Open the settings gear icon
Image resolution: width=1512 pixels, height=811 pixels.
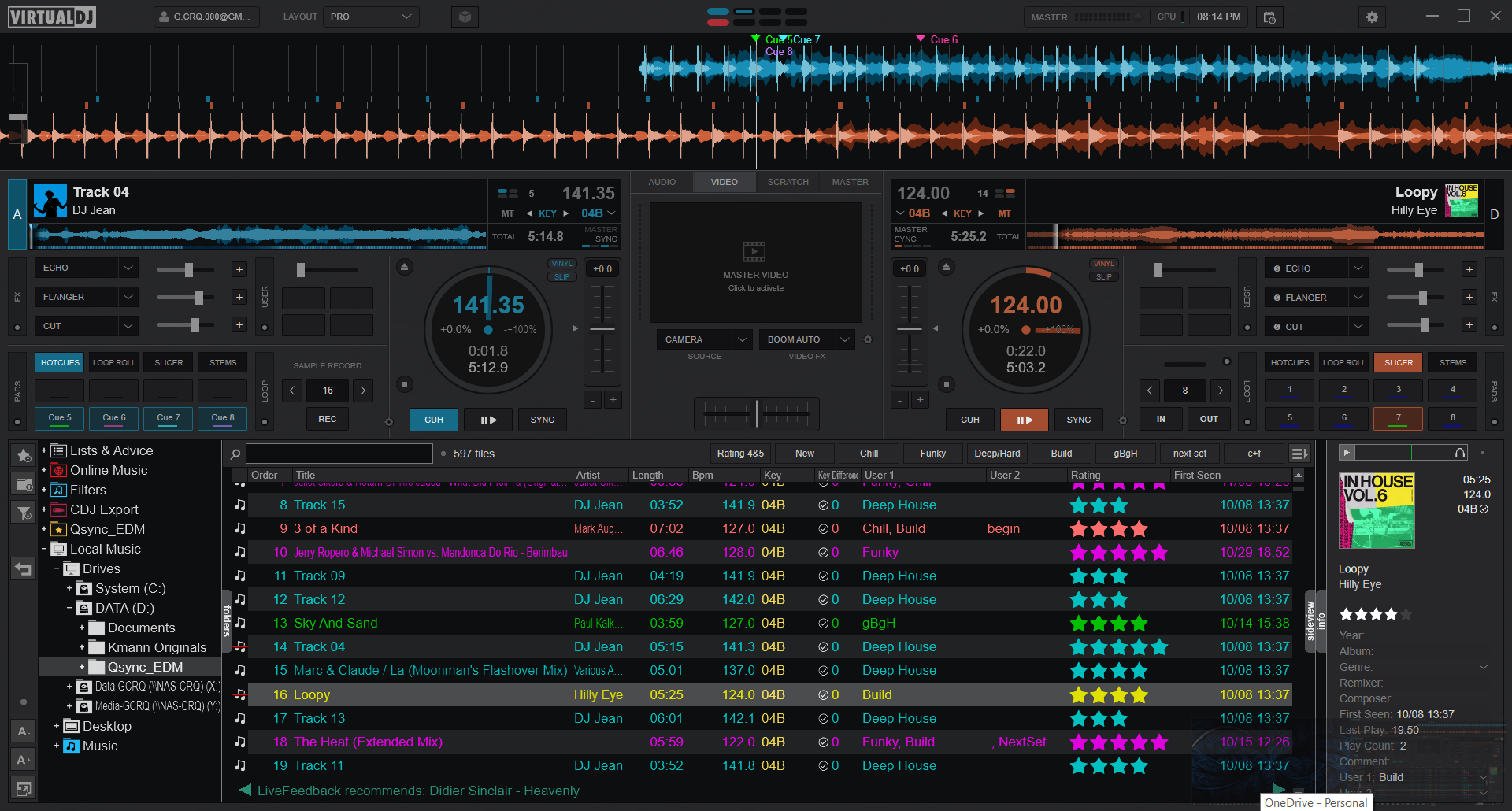[1372, 17]
